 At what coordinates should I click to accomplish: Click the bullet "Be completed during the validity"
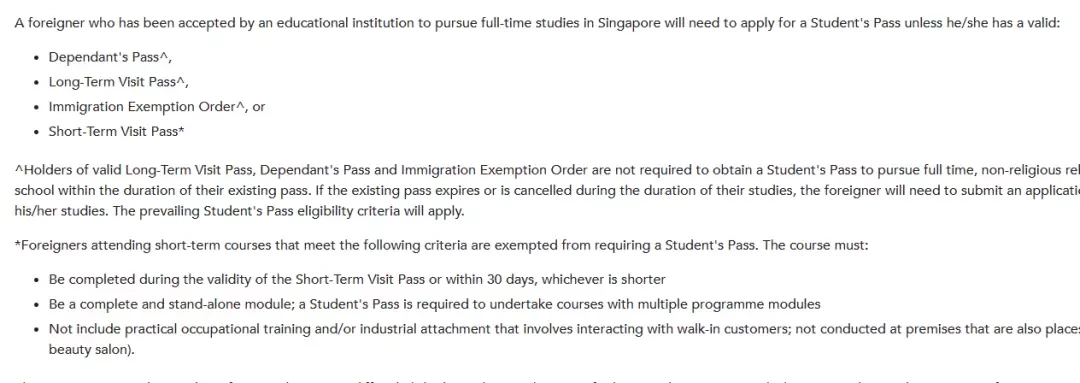[357, 280]
